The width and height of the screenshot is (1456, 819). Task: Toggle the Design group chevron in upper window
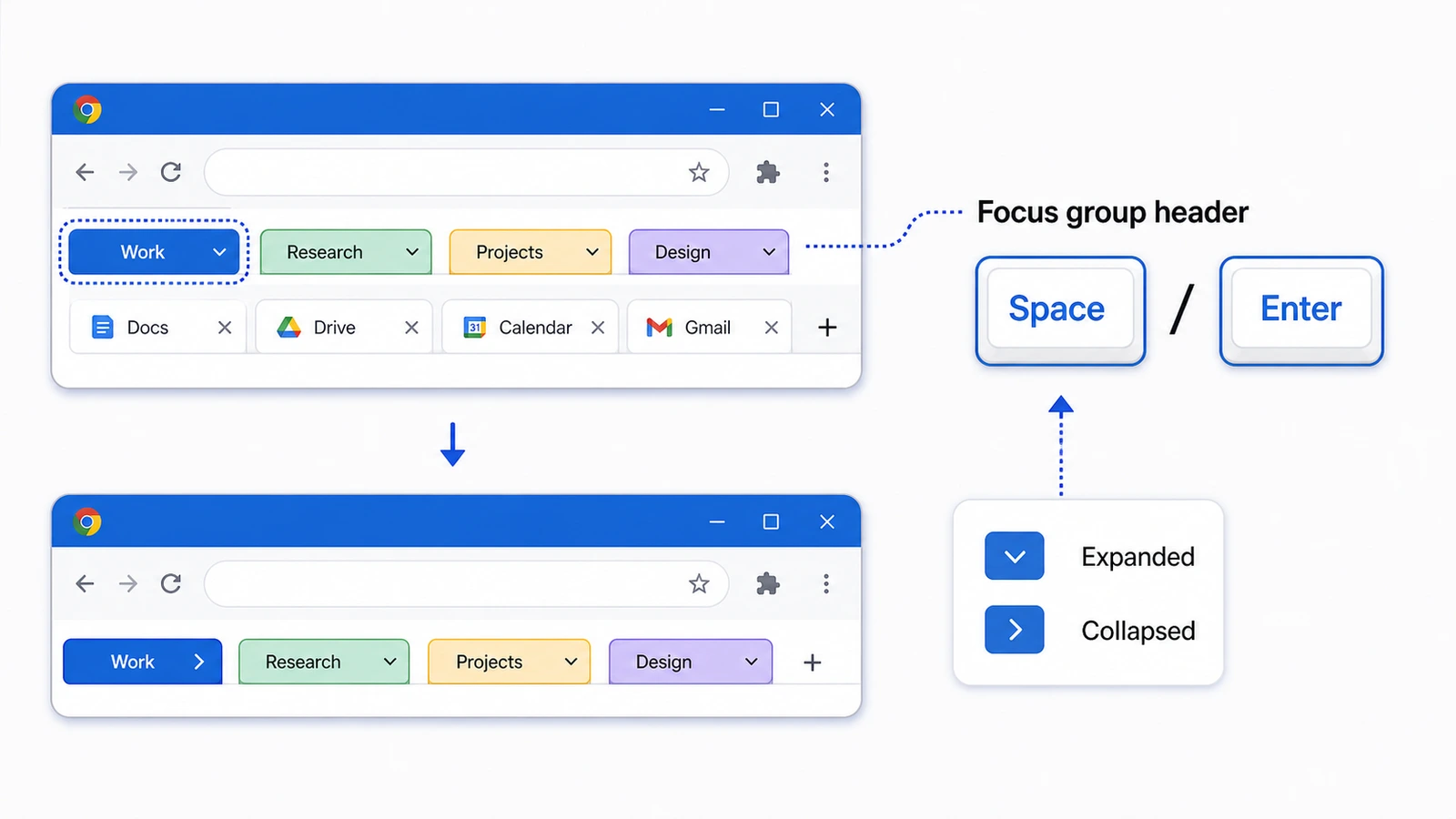click(769, 252)
